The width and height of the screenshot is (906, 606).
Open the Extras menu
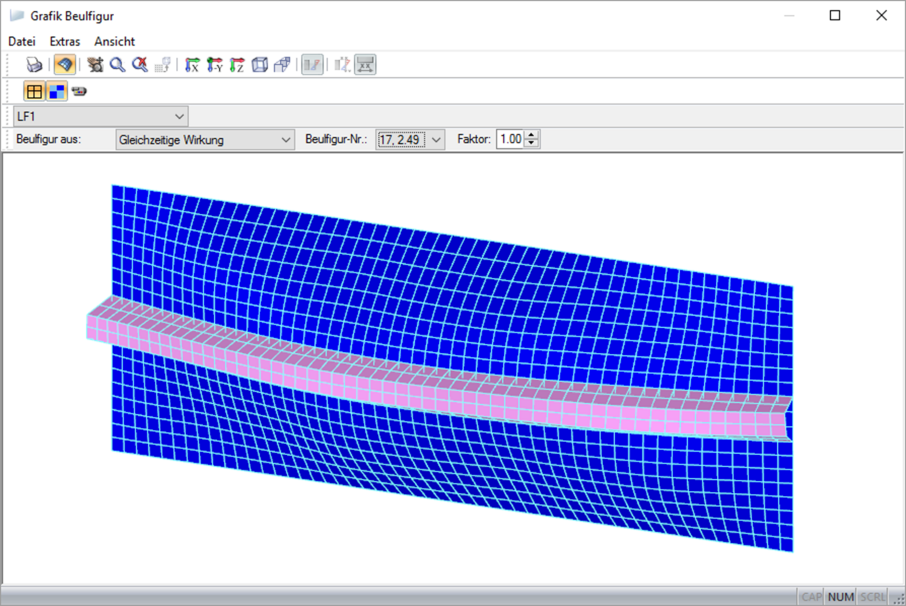point(65,42)
